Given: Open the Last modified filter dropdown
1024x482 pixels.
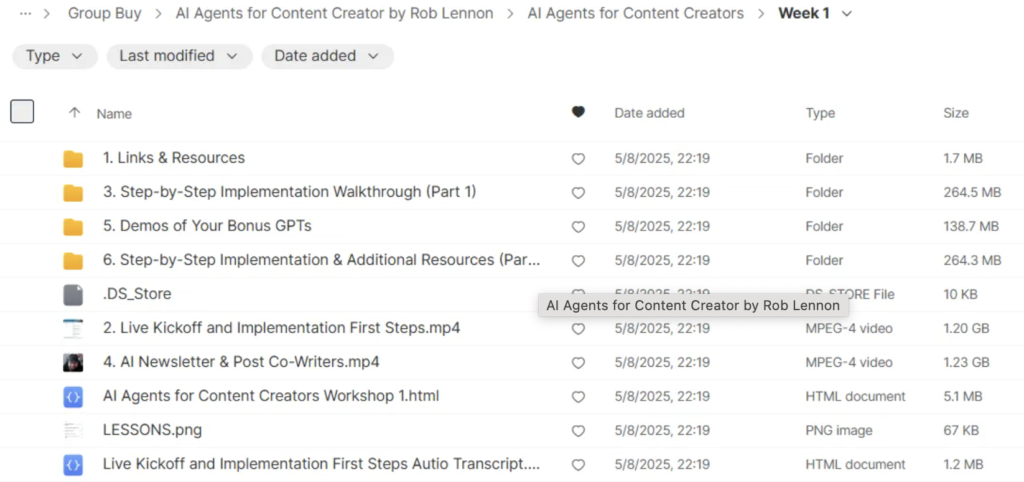Looking at the screenshot, I should (179, 56).
